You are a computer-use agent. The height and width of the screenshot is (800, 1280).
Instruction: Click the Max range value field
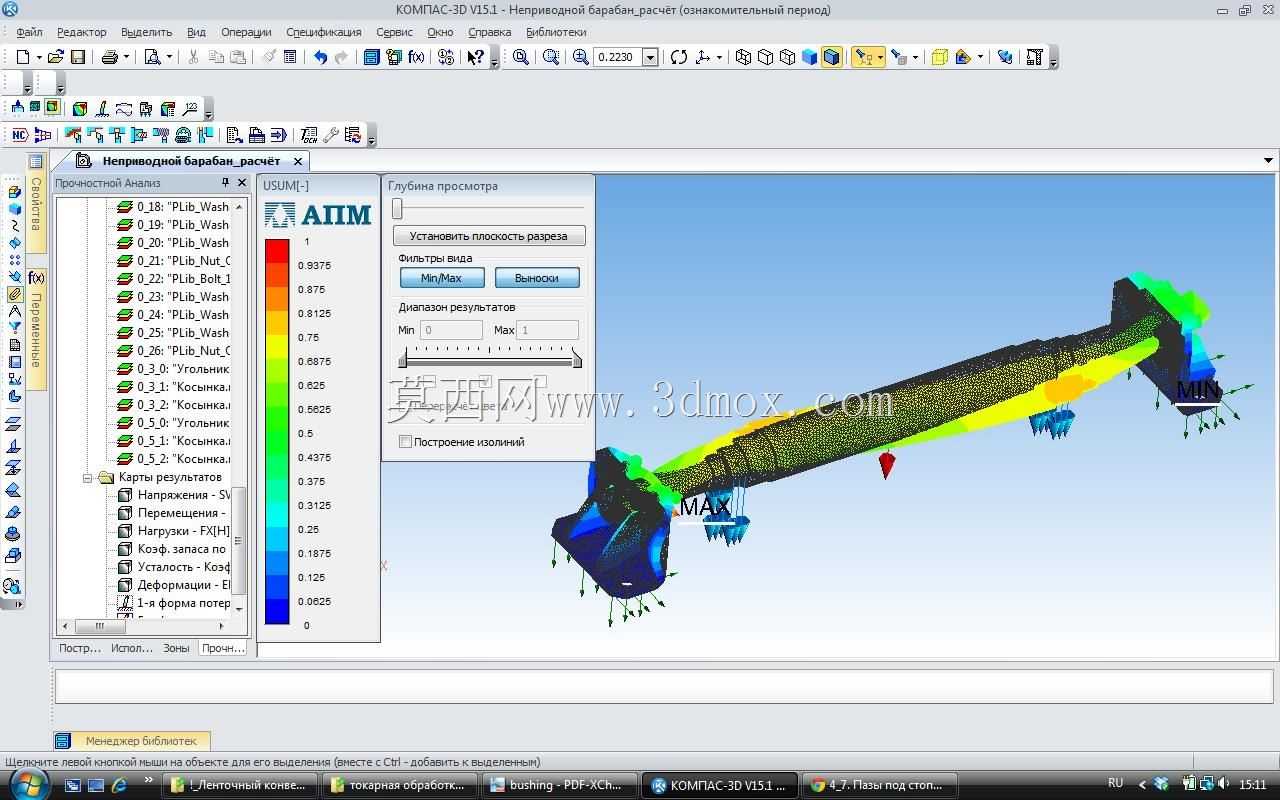coord(547,330)
